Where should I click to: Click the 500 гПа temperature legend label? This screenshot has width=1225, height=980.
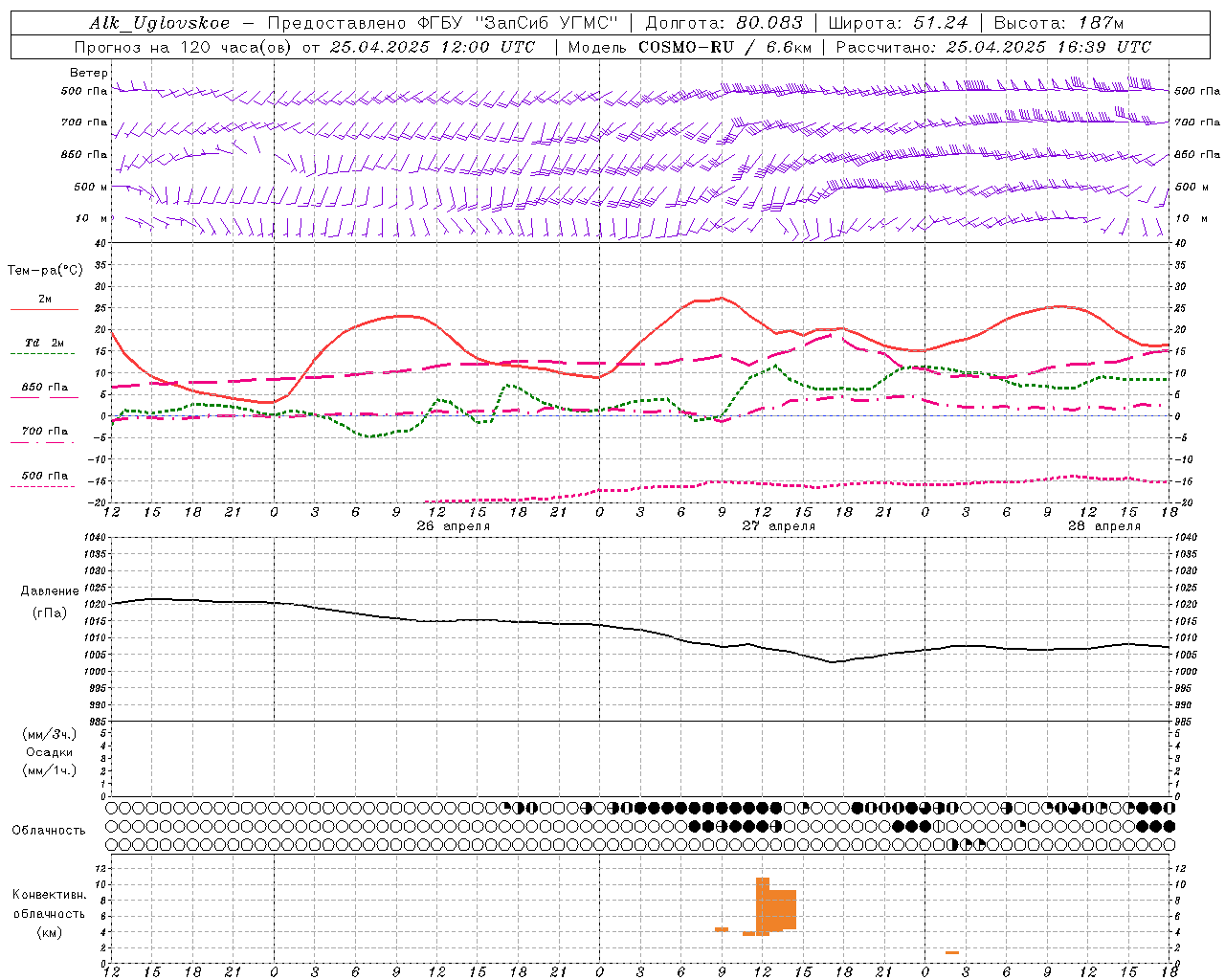pos(45,476)
